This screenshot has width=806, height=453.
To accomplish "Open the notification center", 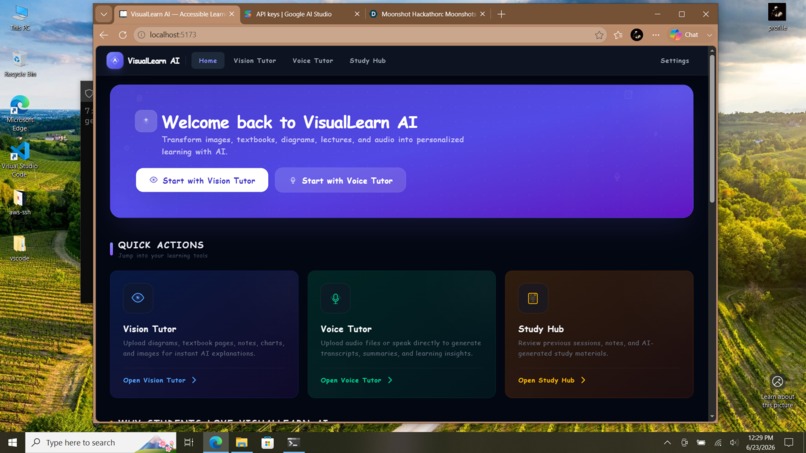I will tap(789, 443).
